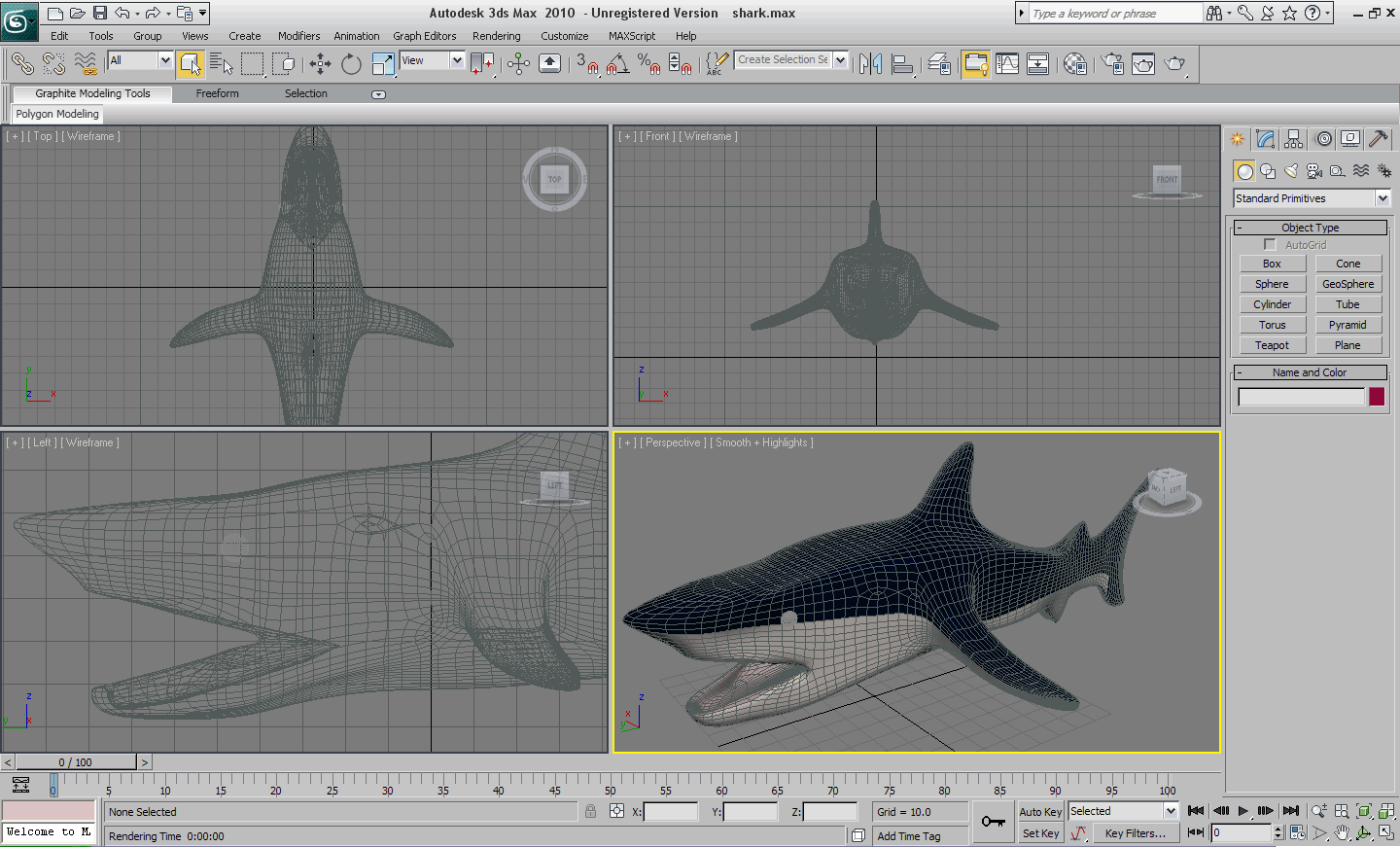Select the Move tool in main toolbar
The image size is (1400, 847).
tap(320, 64)
